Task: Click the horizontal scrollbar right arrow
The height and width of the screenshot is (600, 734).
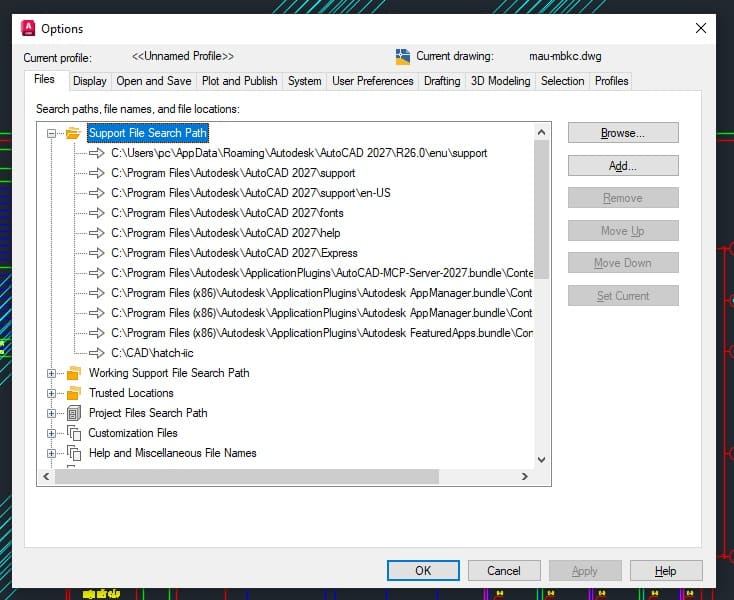Action: pyautogui.click(x=525, y=476)
